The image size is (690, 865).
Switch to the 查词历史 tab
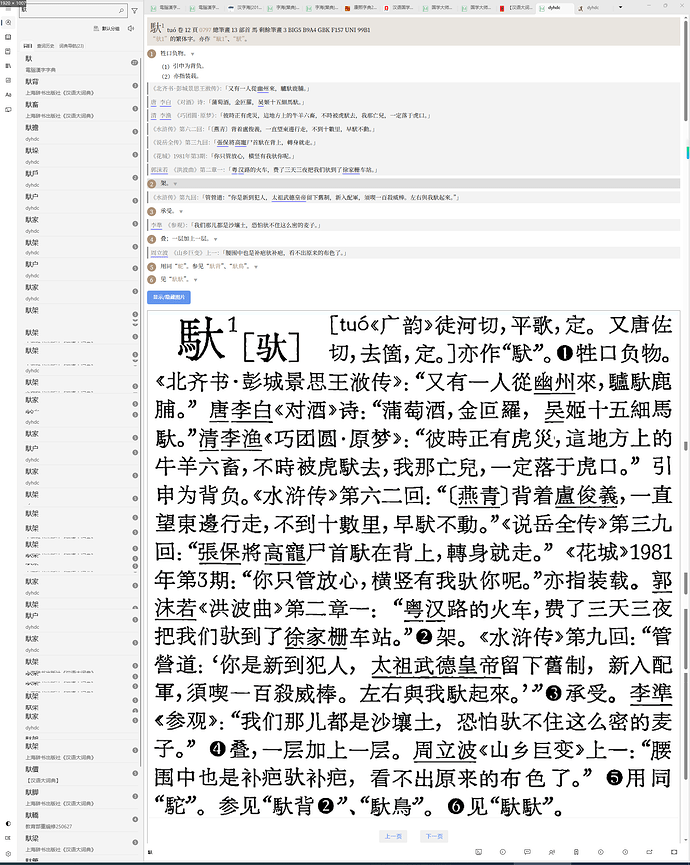pos(45,46)
